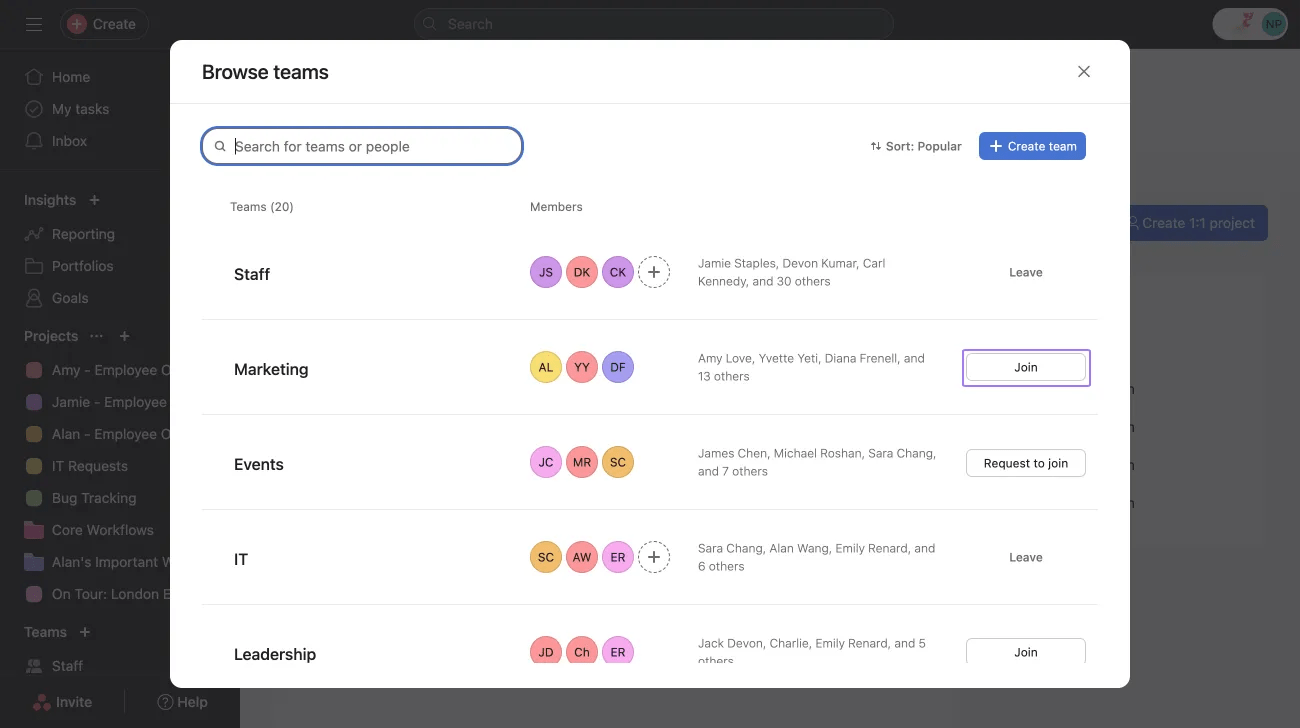Open the Projects more options menu
Screen dimensions: 1300x728
coord(97,336)
